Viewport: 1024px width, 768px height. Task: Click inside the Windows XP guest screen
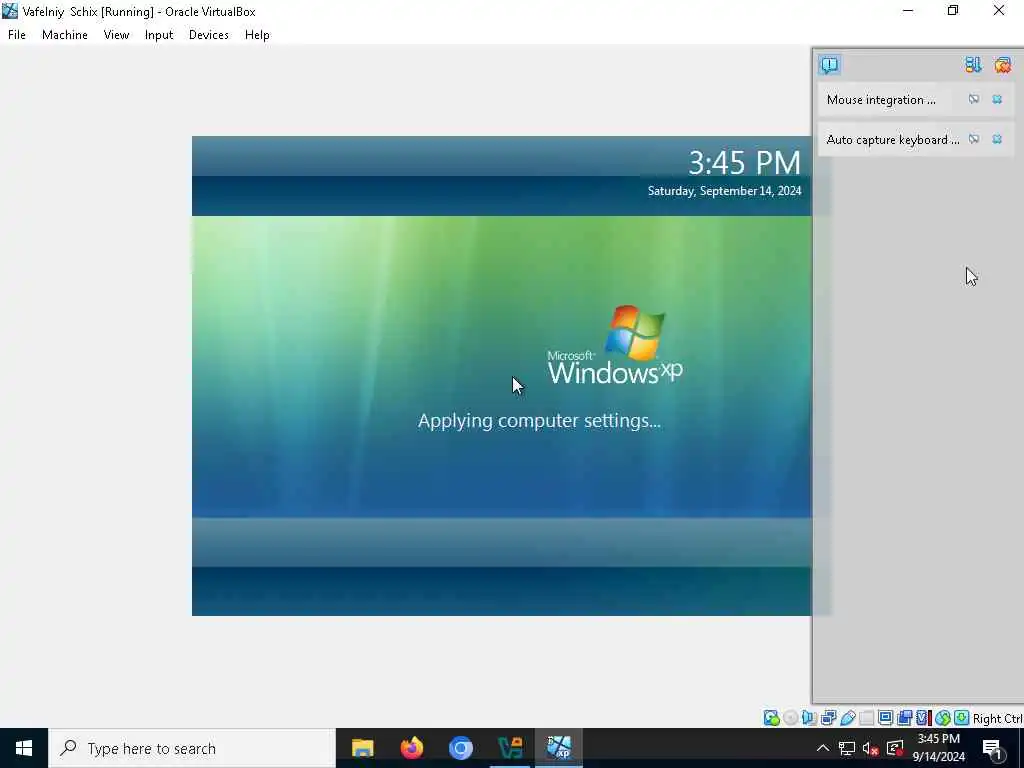(x=502, y=376)
